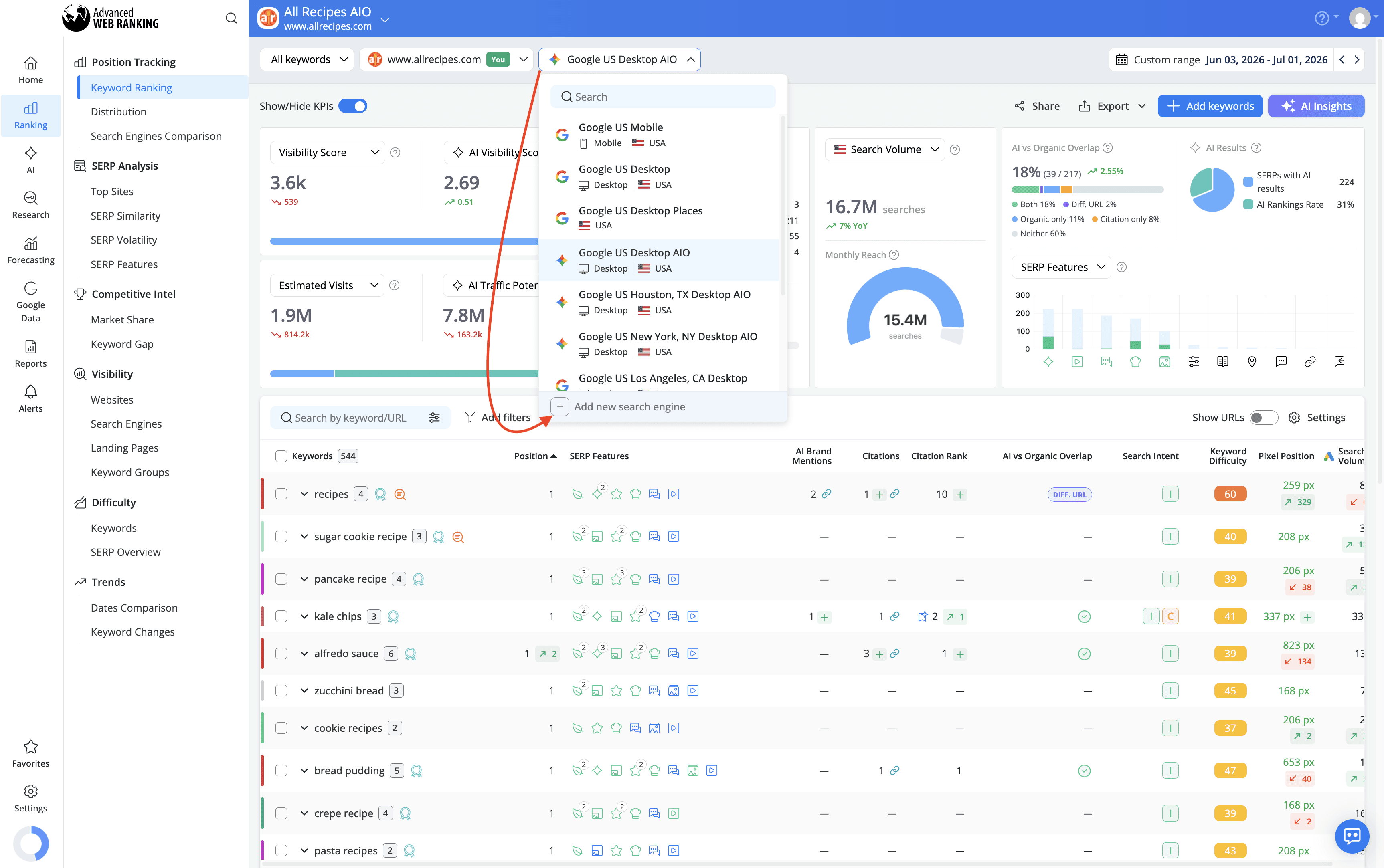Image resolution: width=1384 pixels, height=868 pixels.
Task: Check the alfredo sauce checkbox
Action: pos(281,653)
